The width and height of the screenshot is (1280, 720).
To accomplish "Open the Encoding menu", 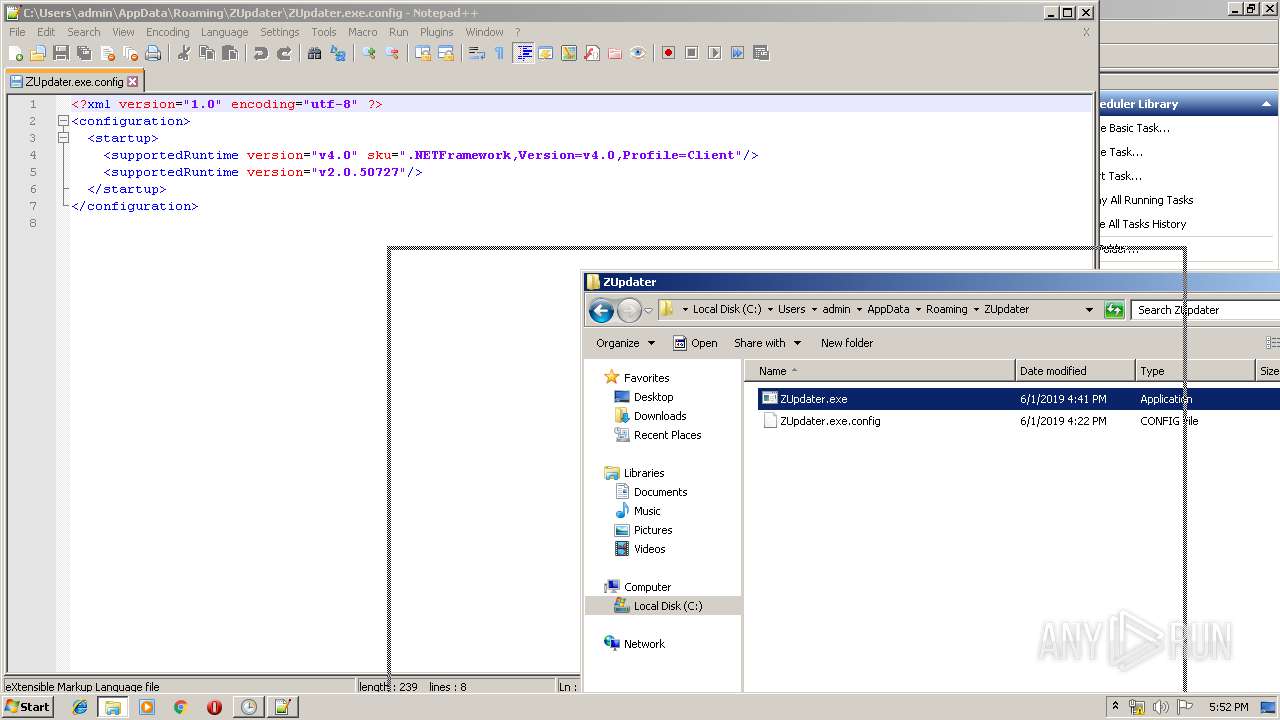I will (167, 32).
